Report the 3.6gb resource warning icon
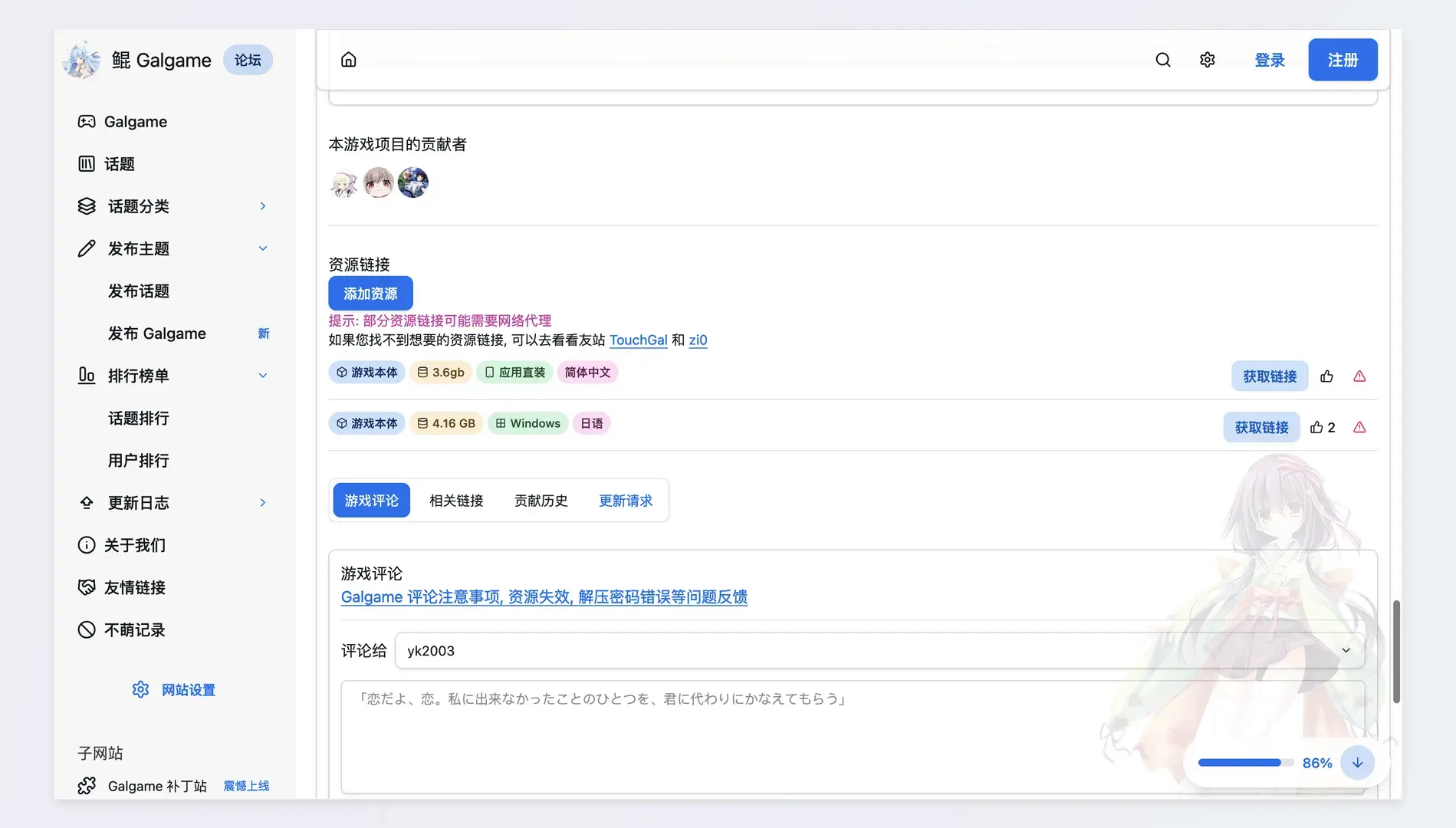 coord(1359,376)
